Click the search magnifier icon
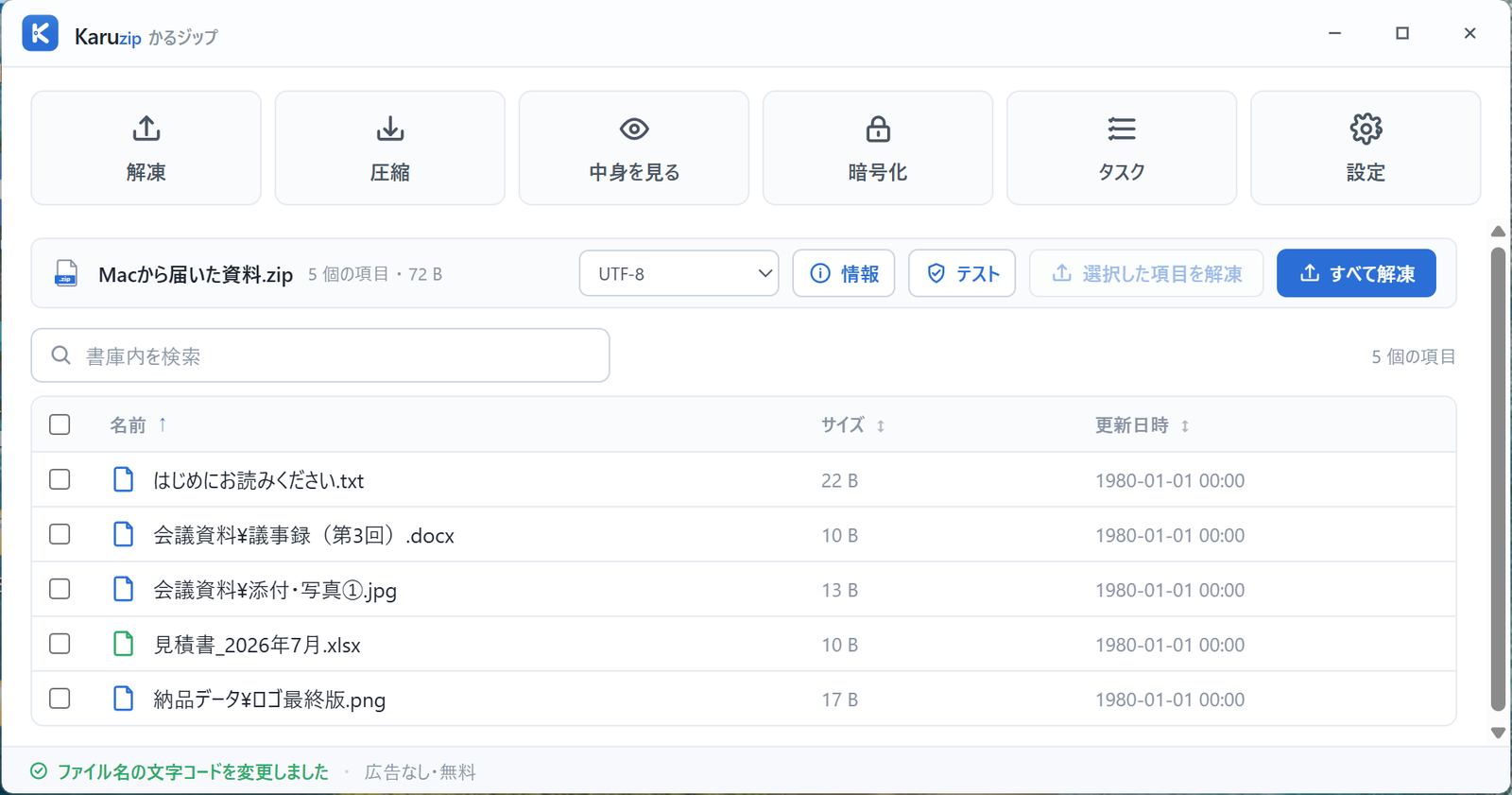This screenshot has height=795, width=1512. point(61,355)
